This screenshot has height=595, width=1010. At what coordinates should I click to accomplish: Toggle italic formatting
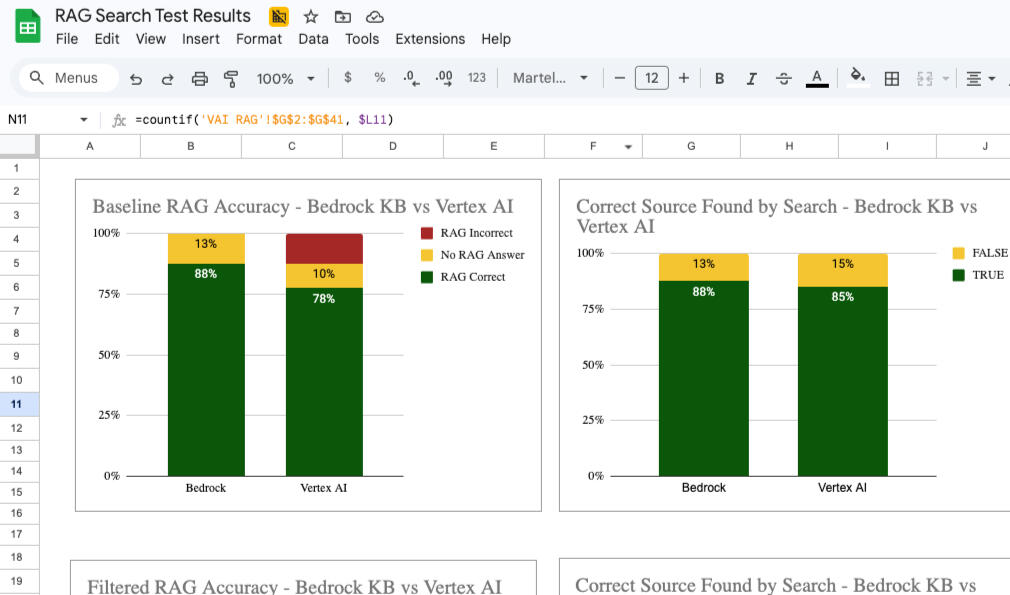pyautogui.click(x=751, y=79)
